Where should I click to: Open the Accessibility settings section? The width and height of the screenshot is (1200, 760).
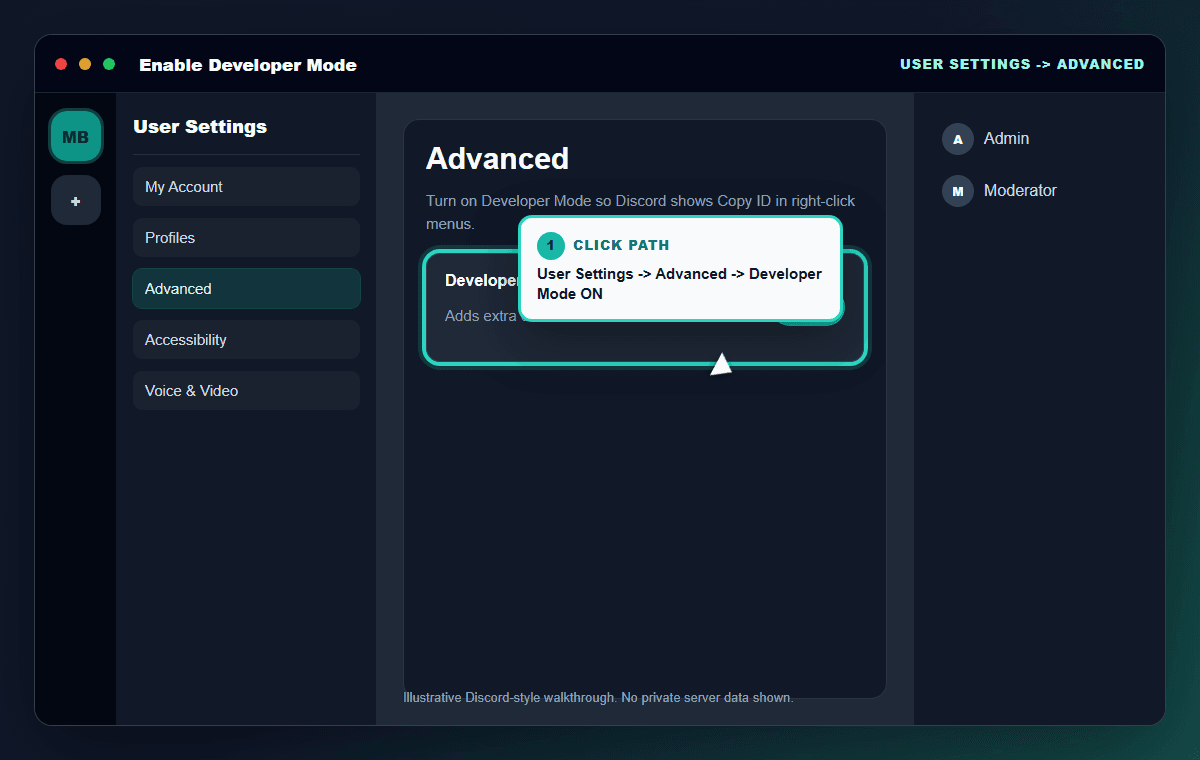[246, 340]
